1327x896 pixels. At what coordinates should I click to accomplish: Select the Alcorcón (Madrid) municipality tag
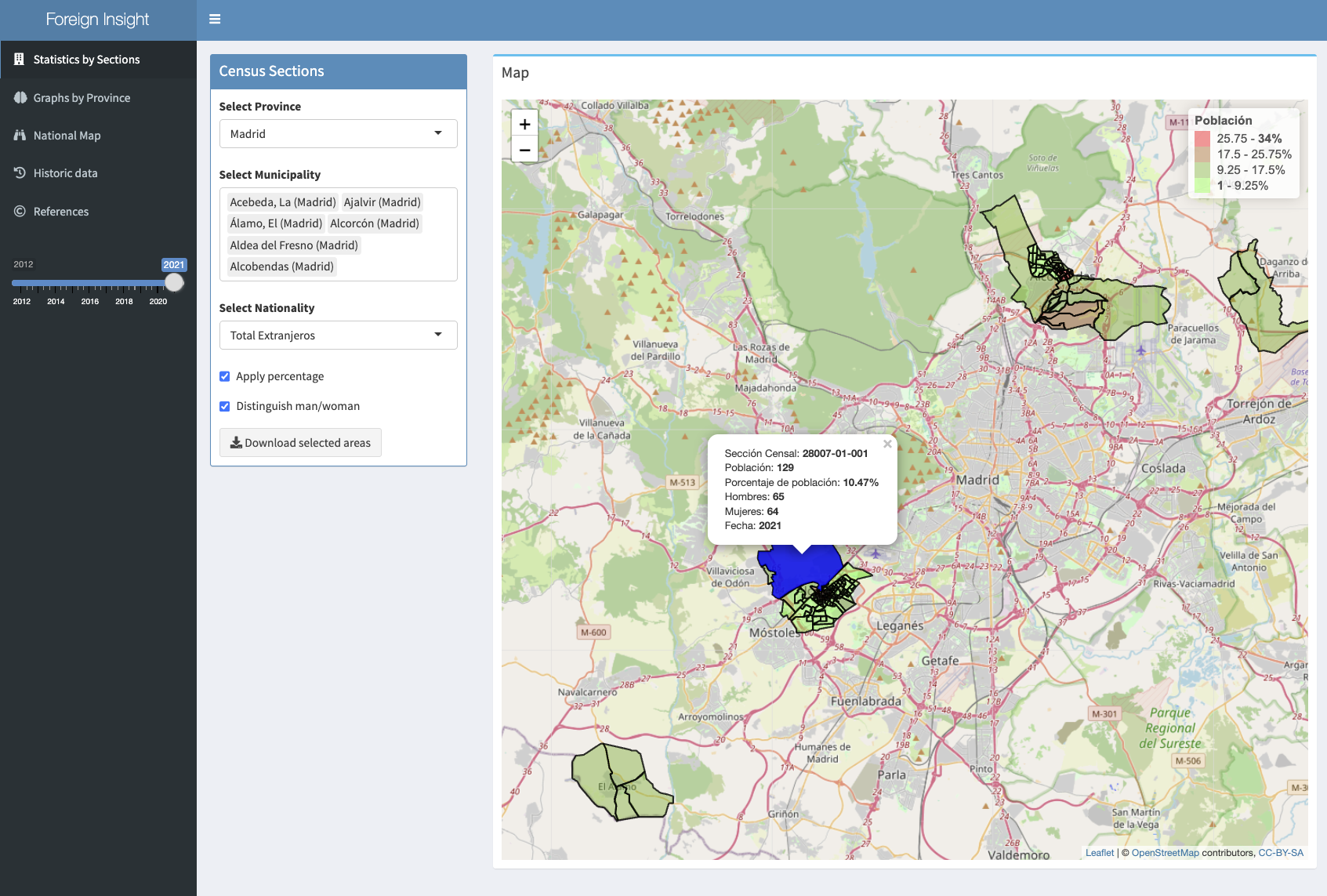click(x=375, y=223)
